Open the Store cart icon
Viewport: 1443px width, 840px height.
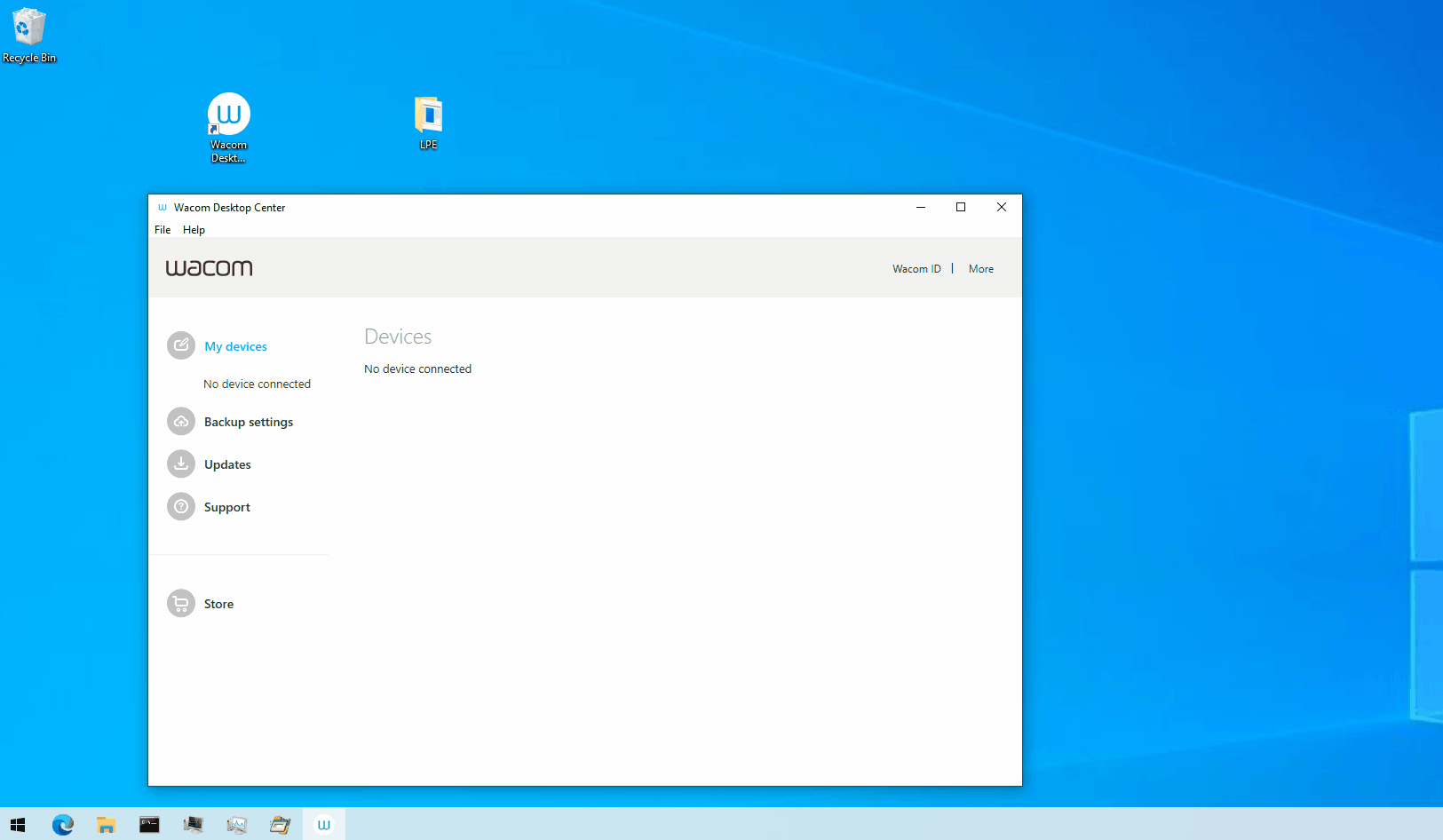pyautogui.click(x=181, y=603)
